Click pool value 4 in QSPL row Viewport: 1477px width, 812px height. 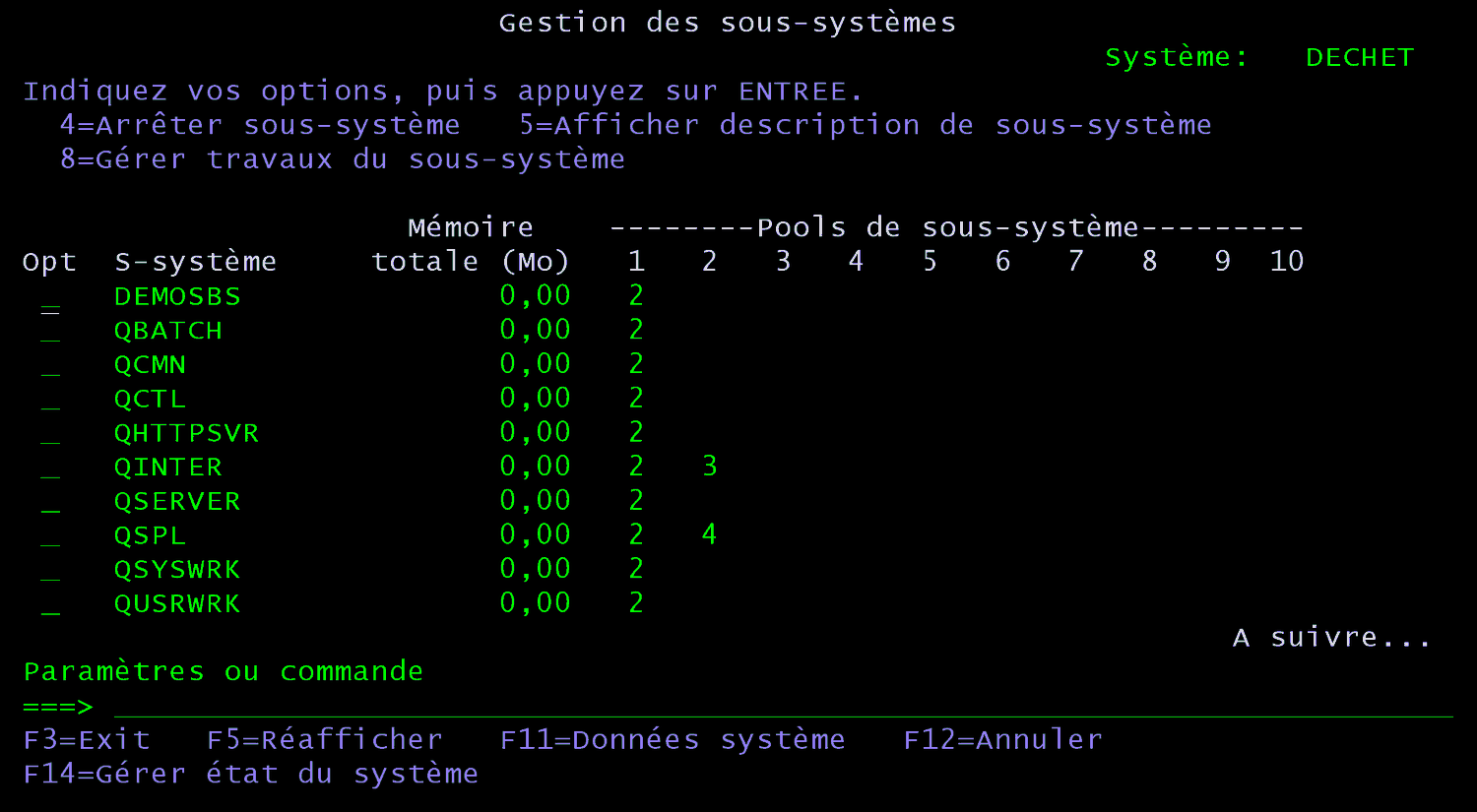tap(709, 534)
